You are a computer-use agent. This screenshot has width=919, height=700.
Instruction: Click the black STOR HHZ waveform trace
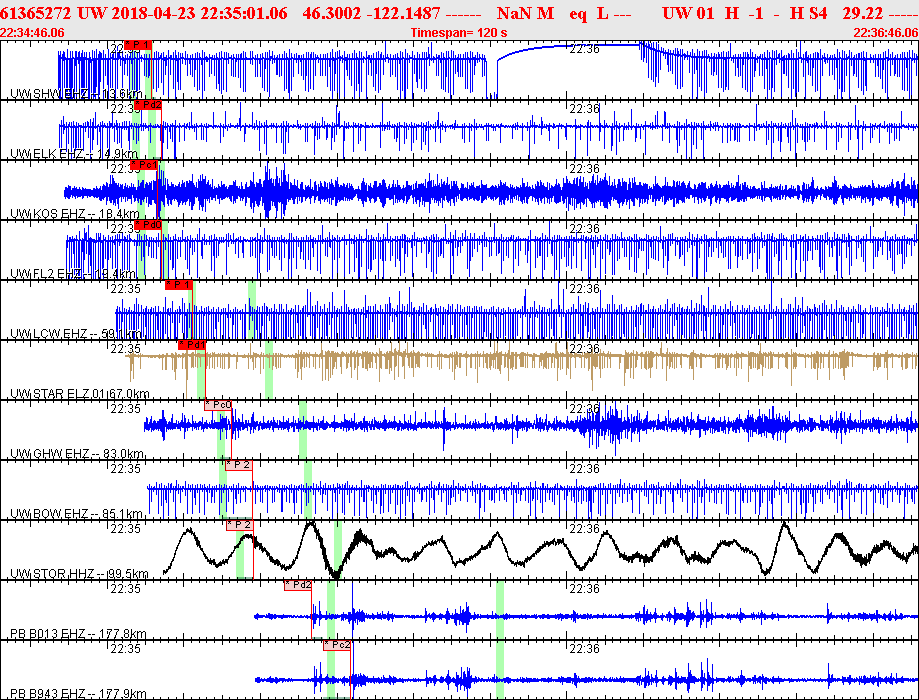(540, 549)
